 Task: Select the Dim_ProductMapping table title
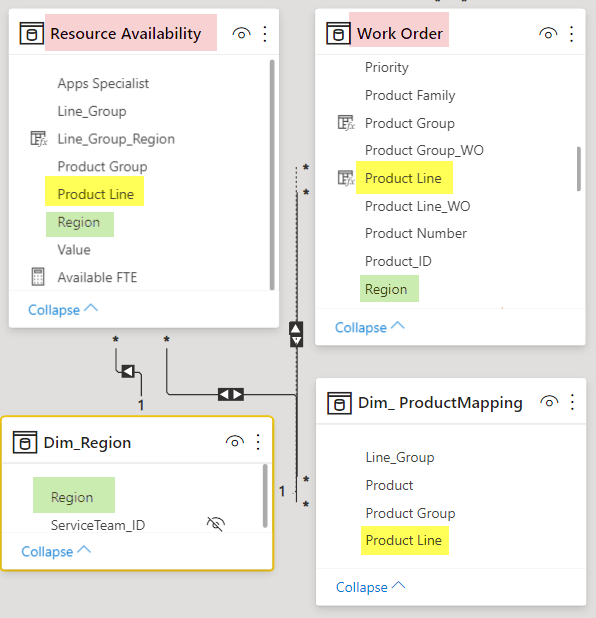click(x=440, y=403)
